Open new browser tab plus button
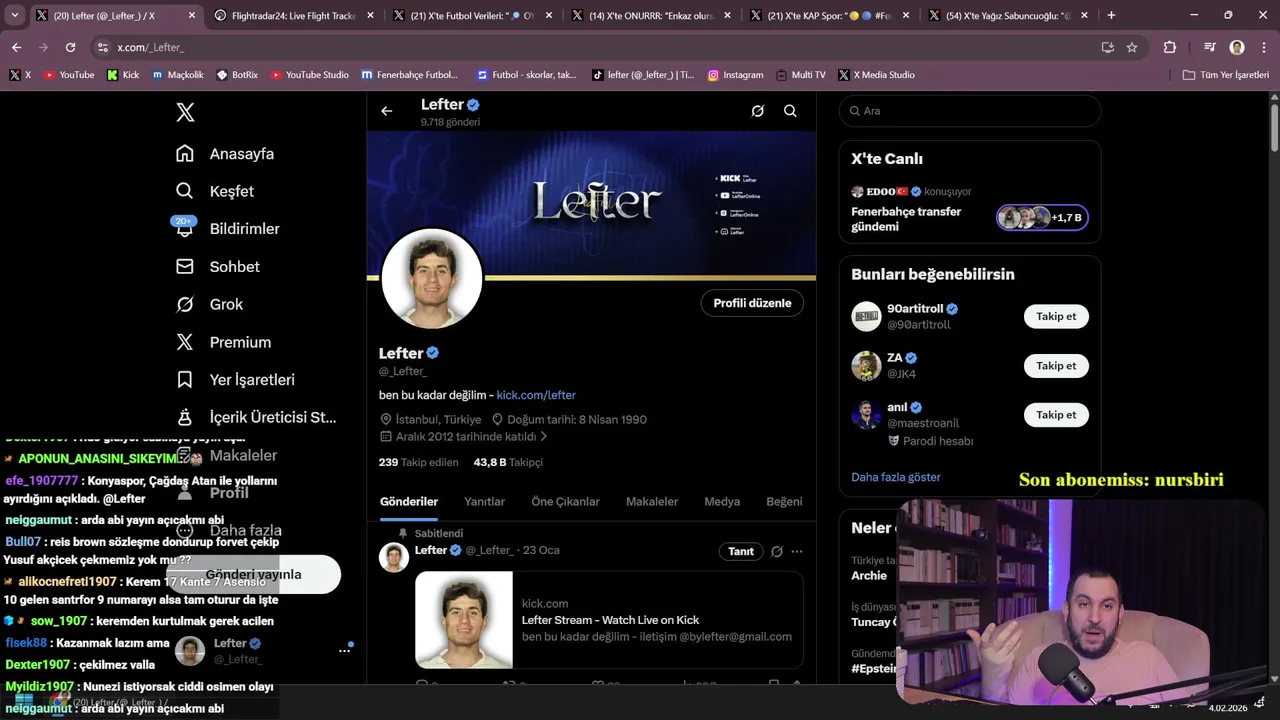 point(1111,15)
